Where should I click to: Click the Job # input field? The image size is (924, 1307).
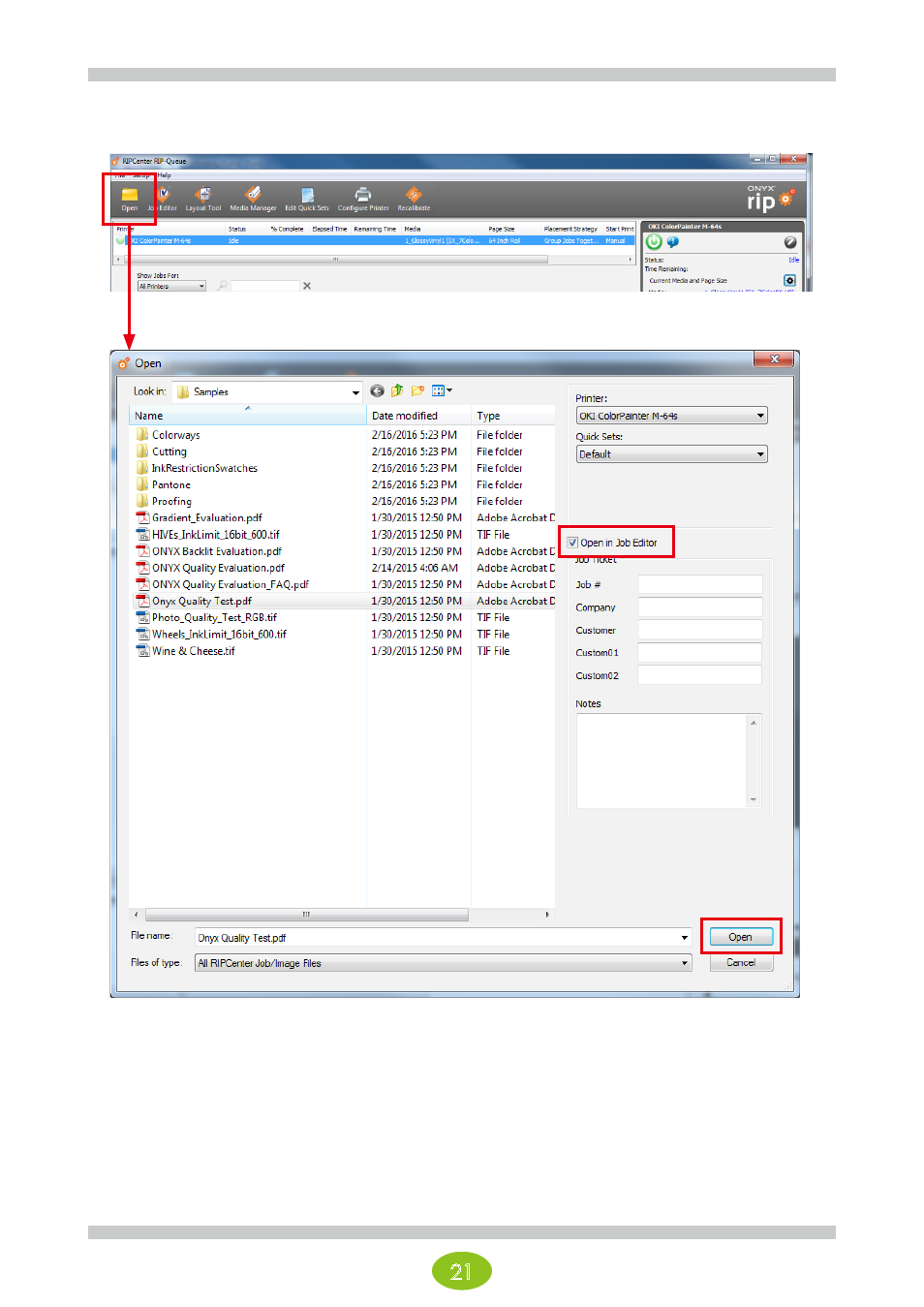tap(700, 584)
